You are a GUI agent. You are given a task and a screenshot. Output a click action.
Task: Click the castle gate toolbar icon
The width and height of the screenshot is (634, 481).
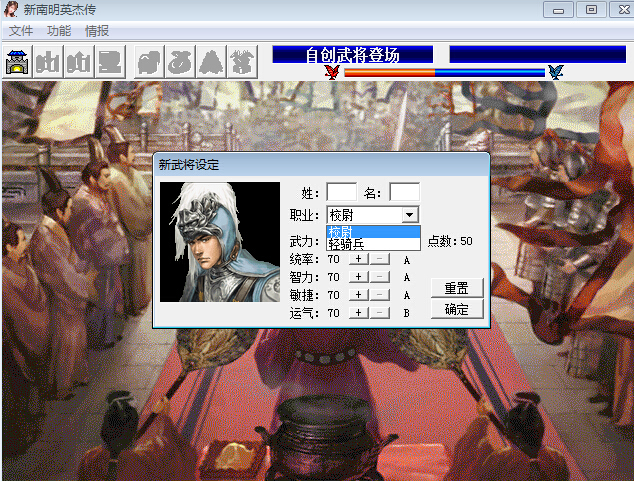[17, 62]
